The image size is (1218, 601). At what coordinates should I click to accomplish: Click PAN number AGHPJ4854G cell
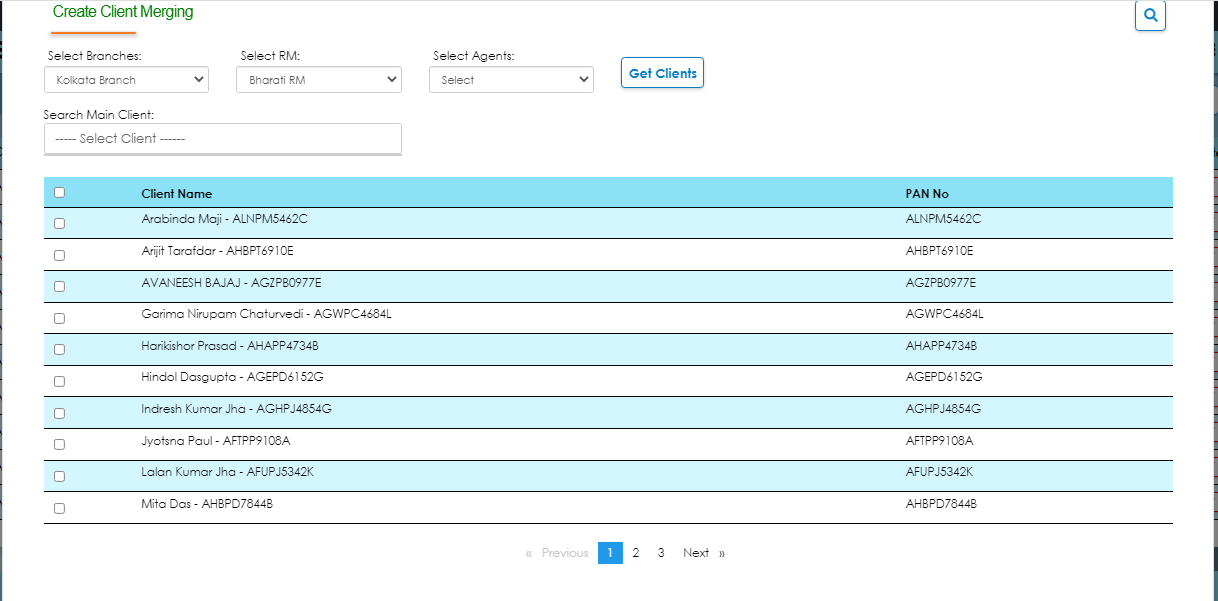click(x=943, y=409)
